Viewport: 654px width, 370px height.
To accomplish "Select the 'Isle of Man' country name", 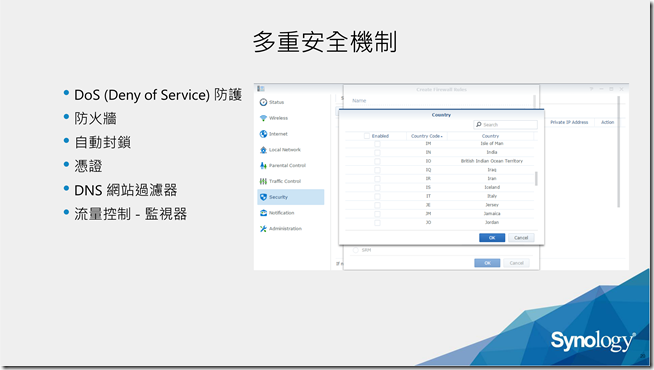I will click(492, 143).
